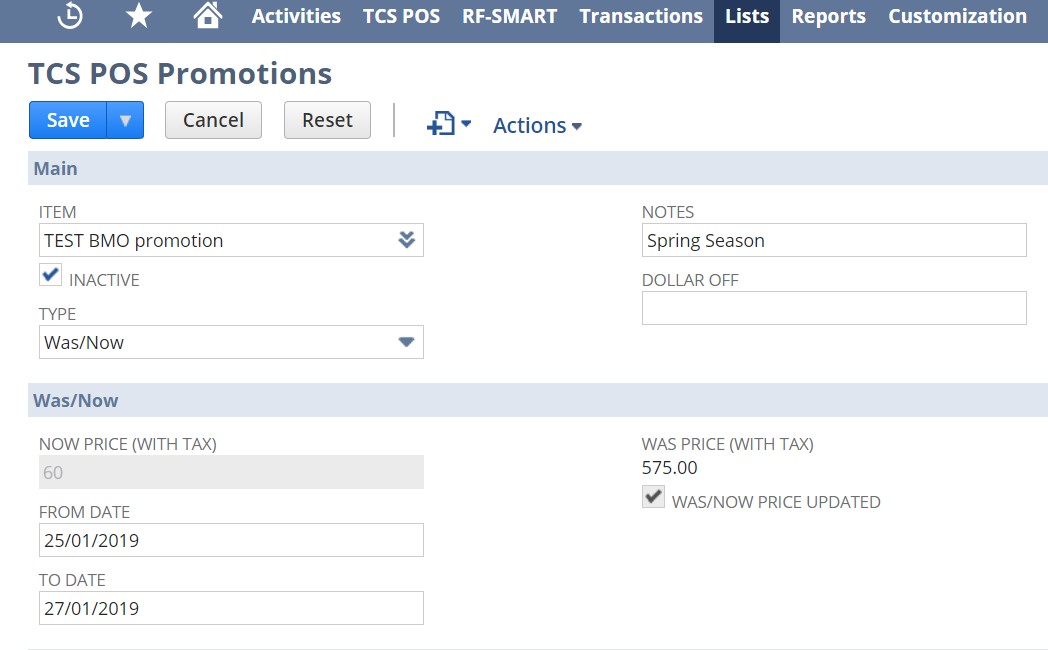Open the recently viewed records clock icon
The image size is (1048, 650).
click(68, 16)
